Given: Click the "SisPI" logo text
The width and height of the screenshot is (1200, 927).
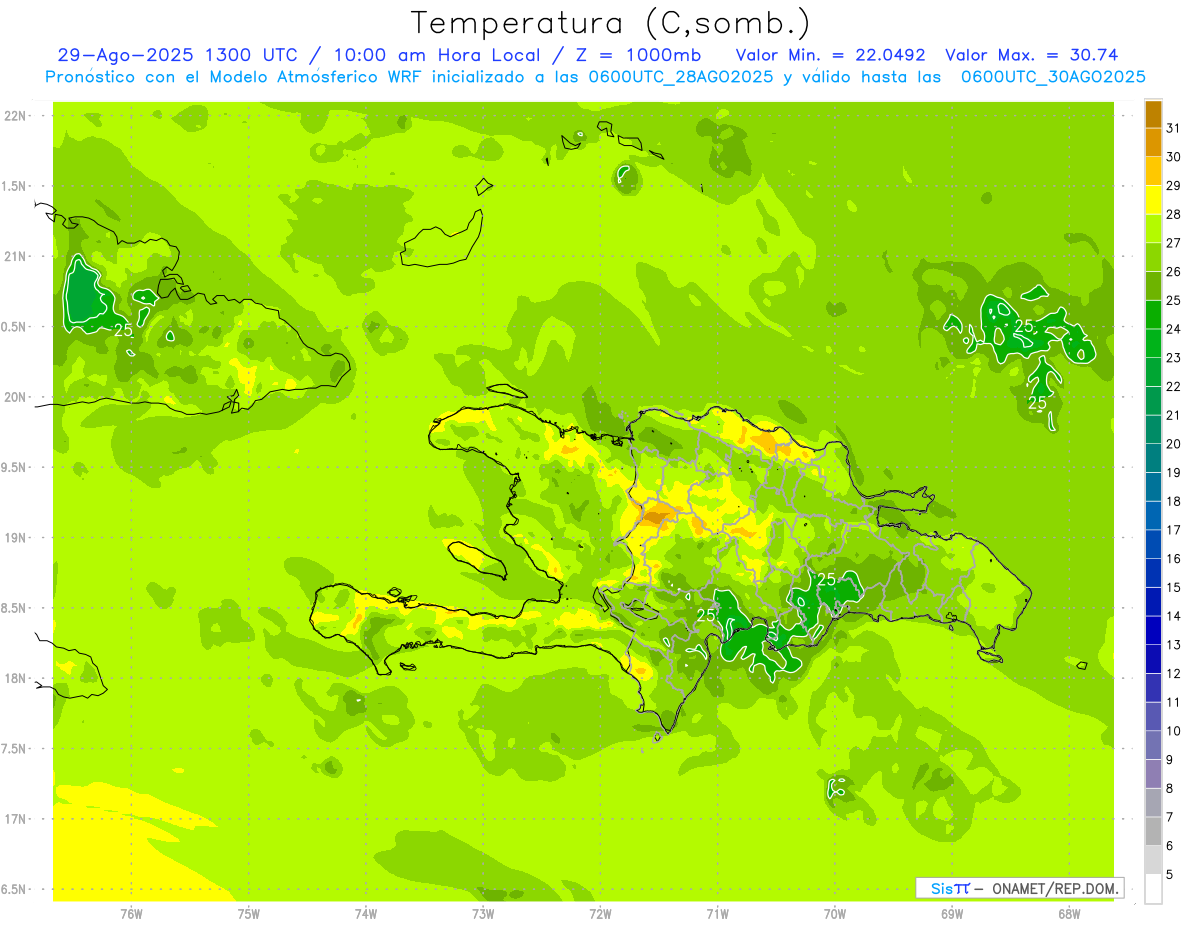Looking at the screenshot, I should pos(949,888).
